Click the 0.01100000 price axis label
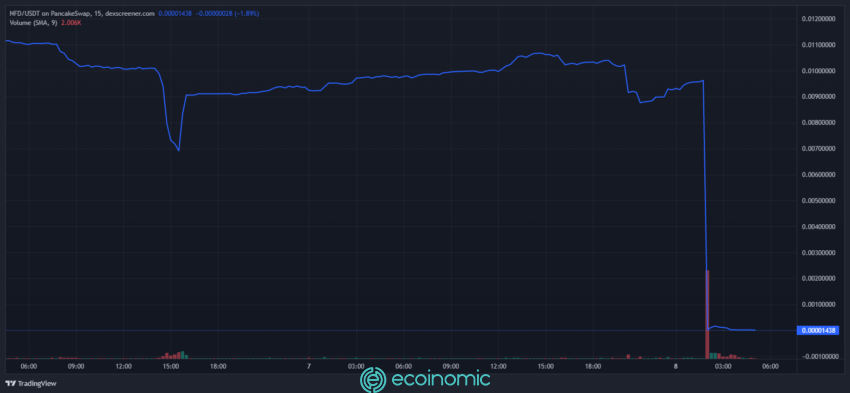Viewport: 850px width, 393px height. [819, 45]
